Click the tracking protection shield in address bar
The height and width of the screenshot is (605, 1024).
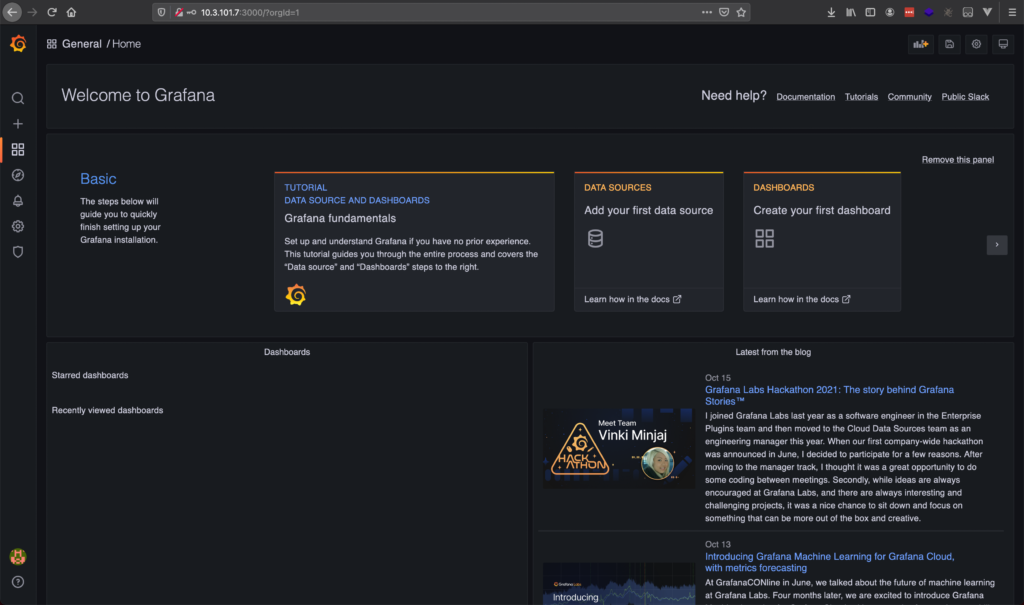pyautogui.click(x=161, y=12)
